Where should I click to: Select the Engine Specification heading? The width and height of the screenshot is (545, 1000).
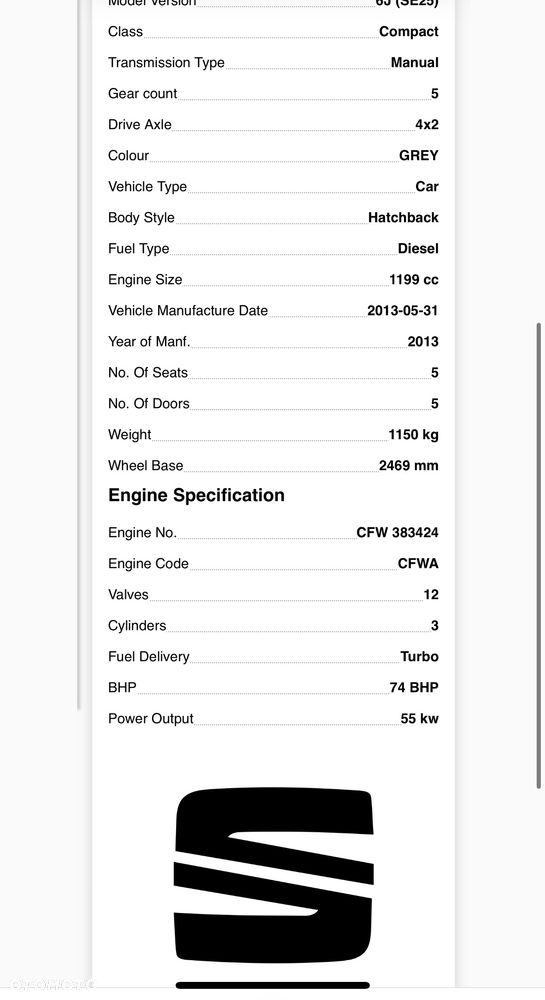click(x=196, y=496)
